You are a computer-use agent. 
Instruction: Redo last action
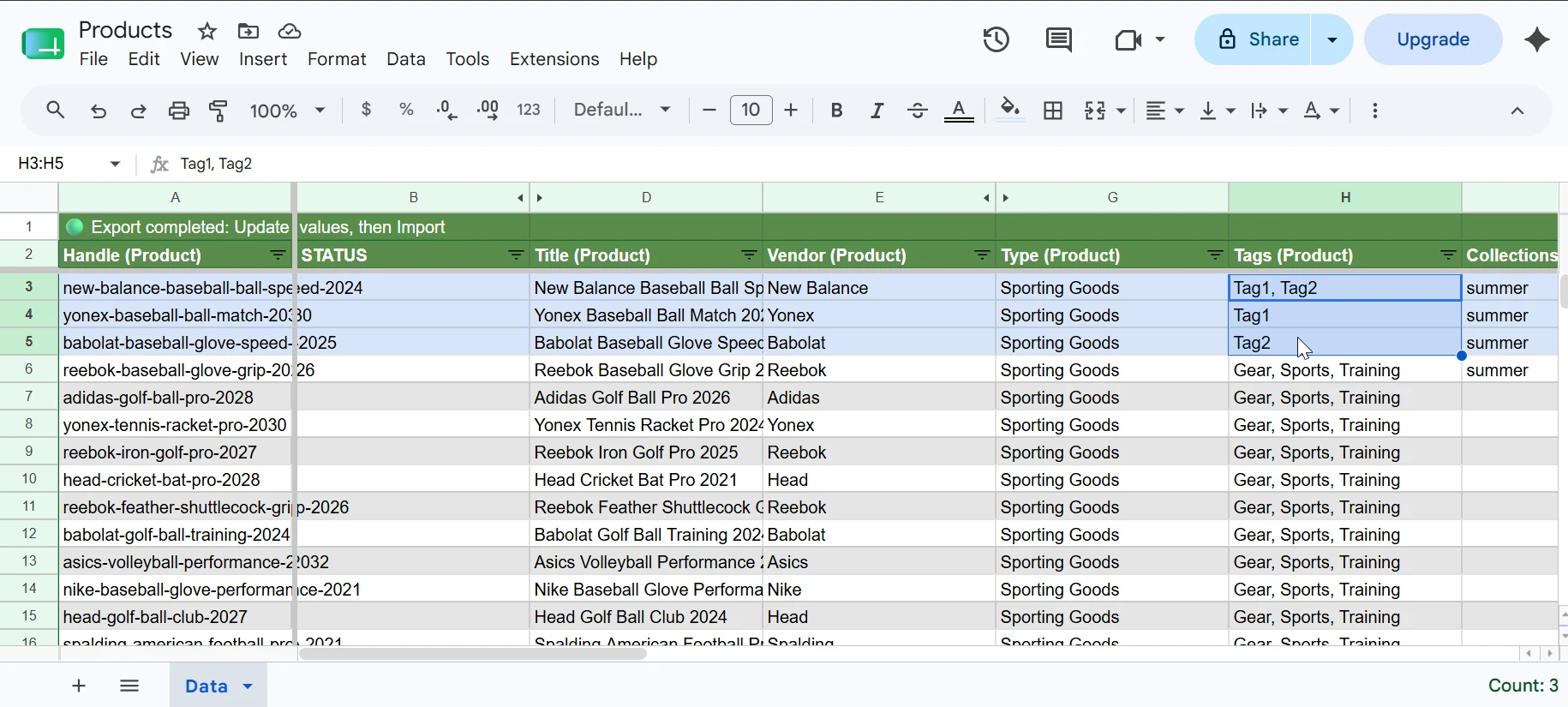click(x=138, y=111)
